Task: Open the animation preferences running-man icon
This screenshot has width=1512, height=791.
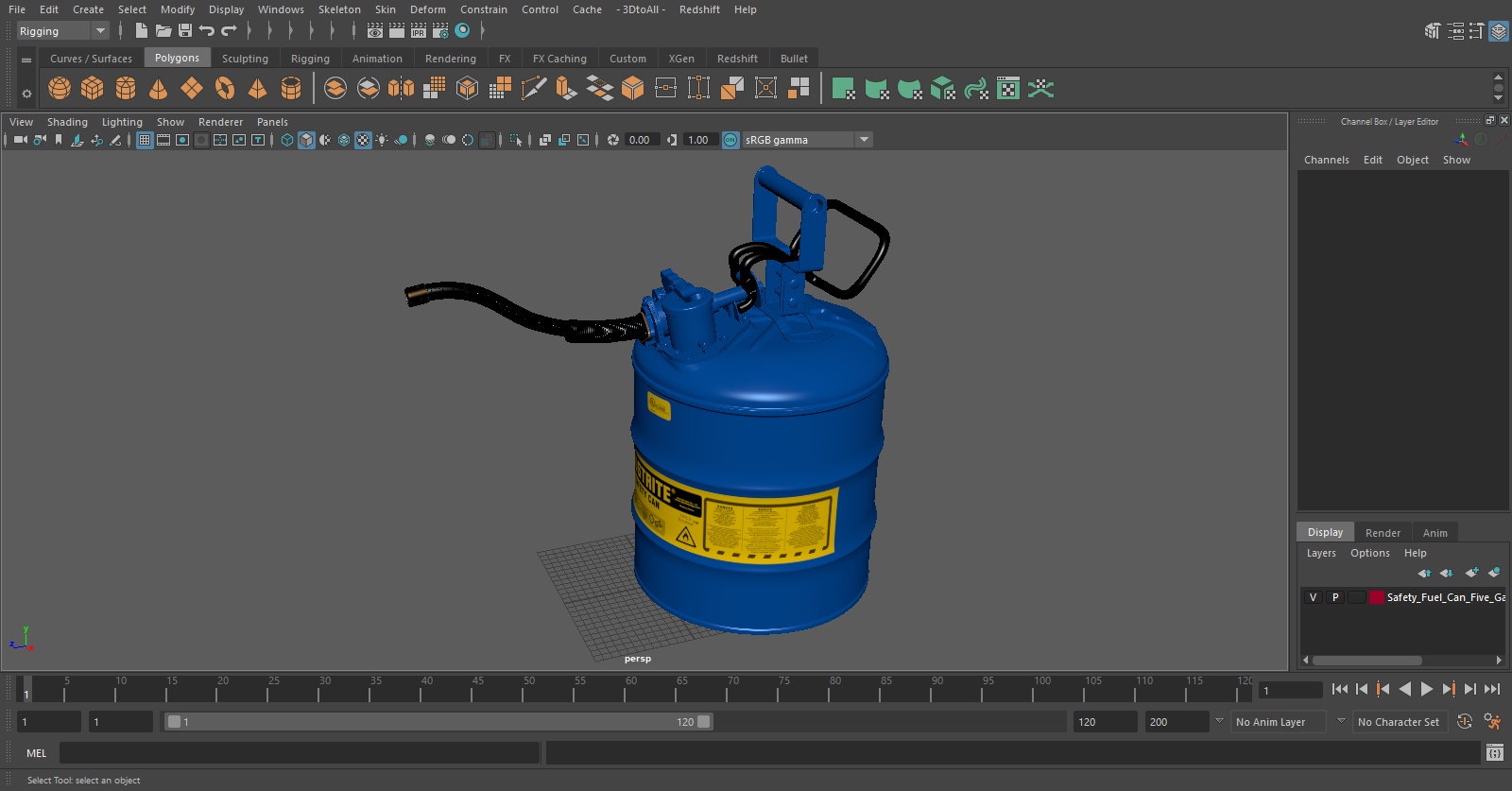Action: 1493,722
